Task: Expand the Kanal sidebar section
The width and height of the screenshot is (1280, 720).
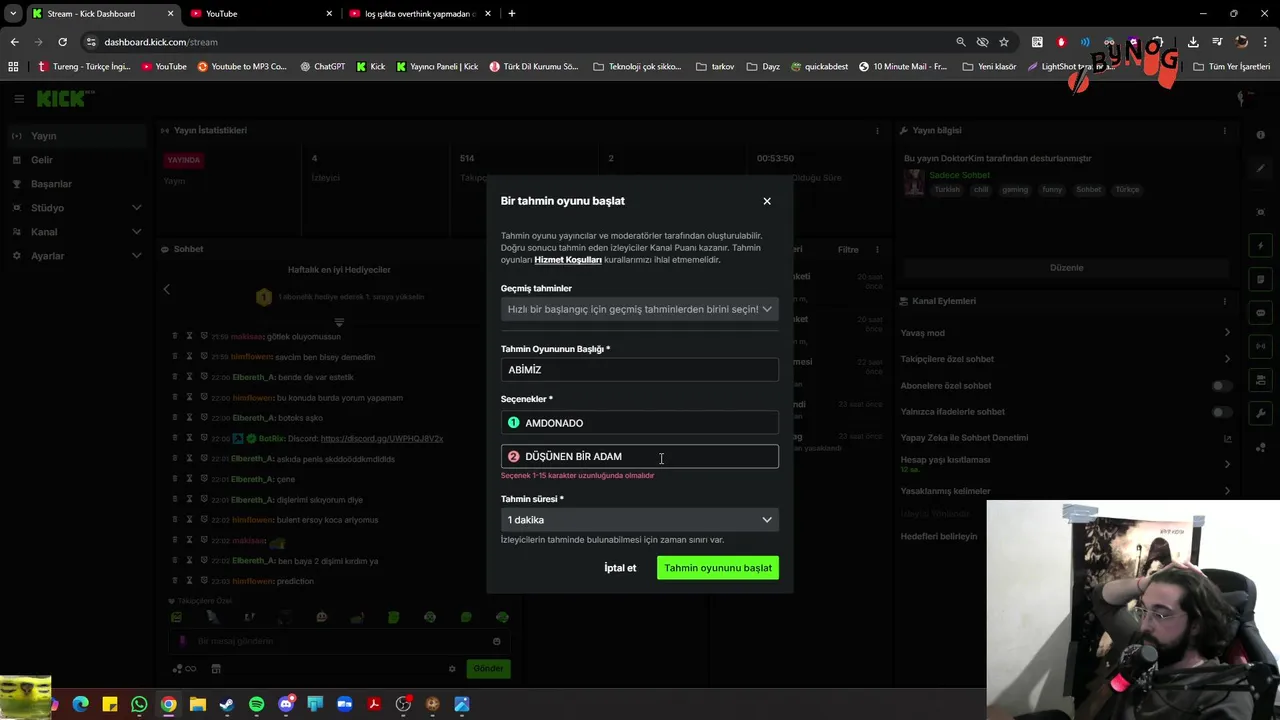Action: 75,232
